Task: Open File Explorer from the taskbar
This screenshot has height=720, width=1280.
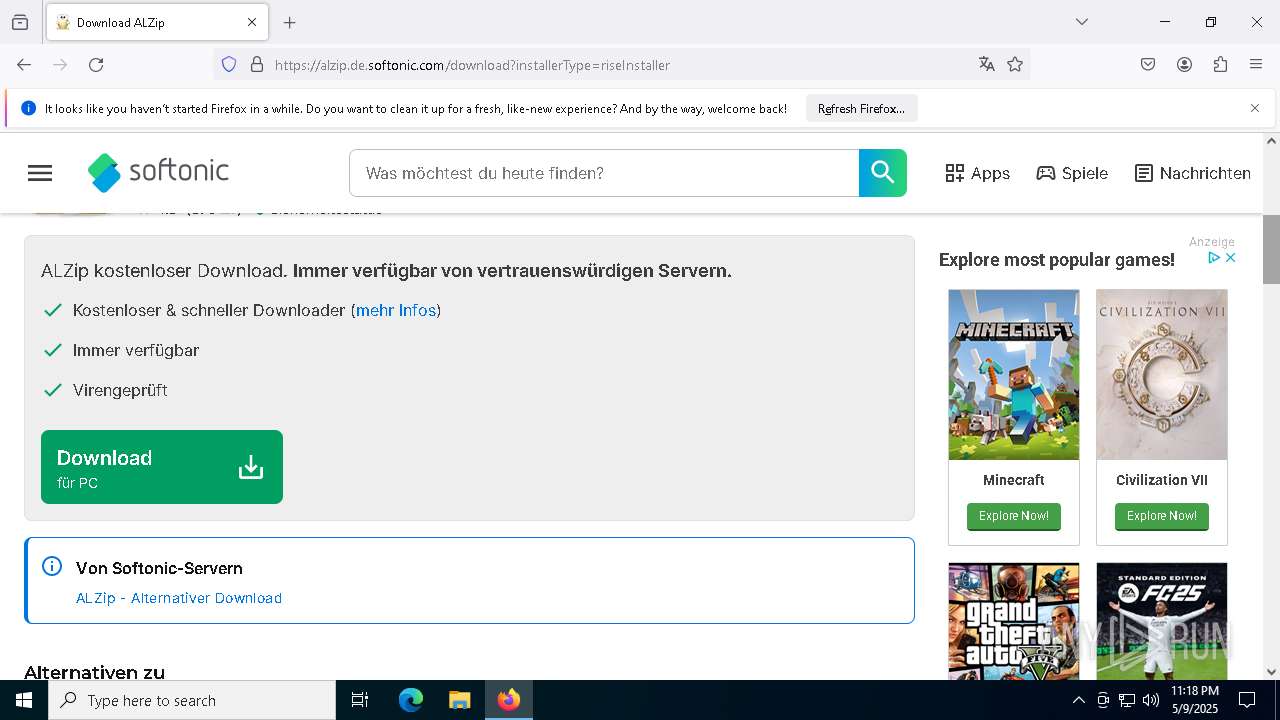Action: click(459, 700)
